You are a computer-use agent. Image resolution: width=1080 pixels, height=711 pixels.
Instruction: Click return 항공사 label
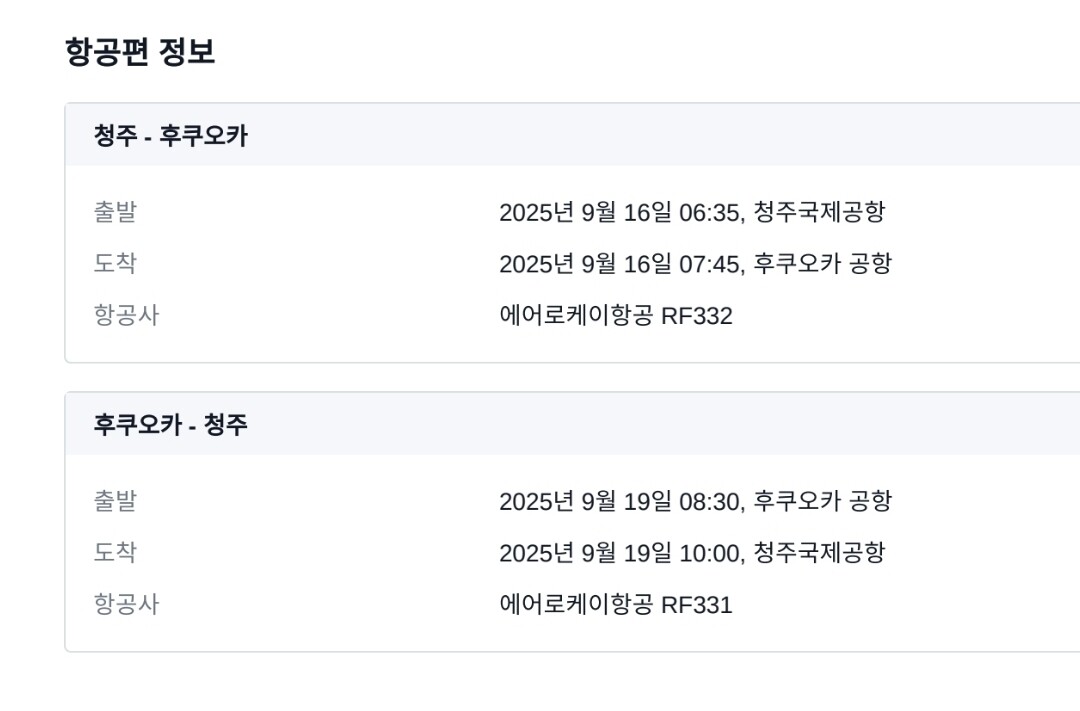[x=126, y=605]
